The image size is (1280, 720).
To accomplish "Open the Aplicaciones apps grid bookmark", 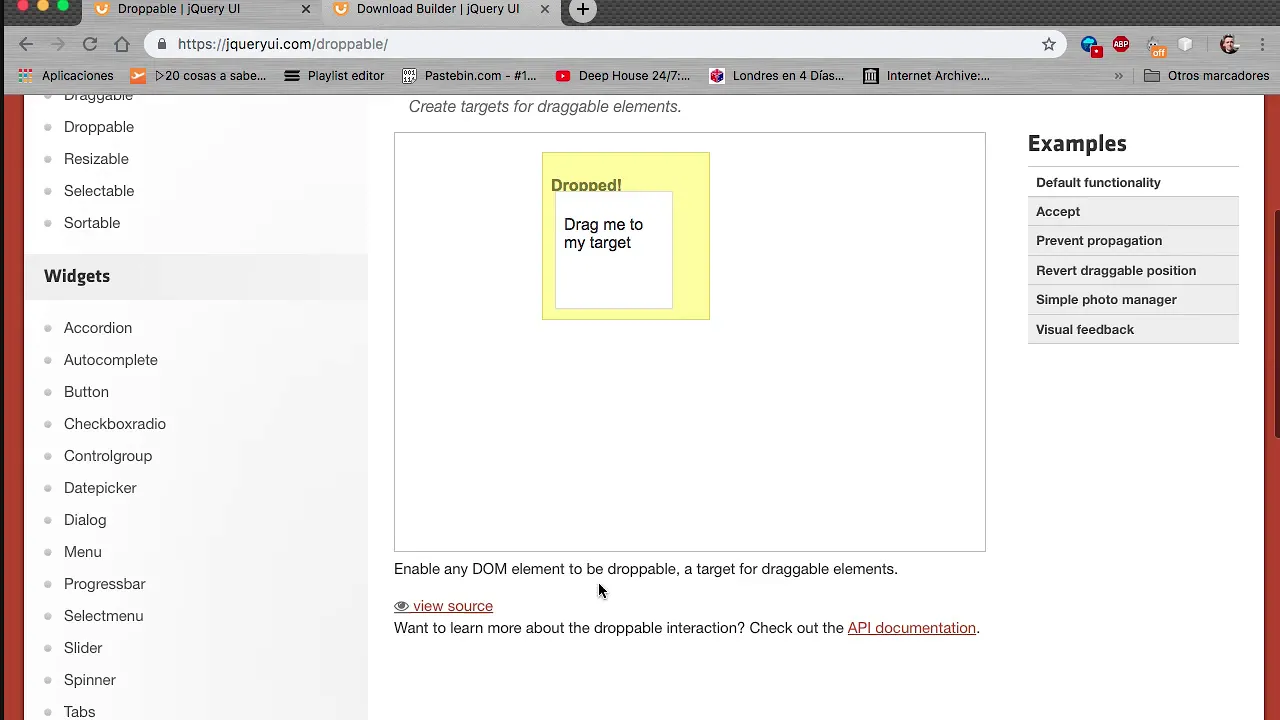I will (x=66, y=75).
